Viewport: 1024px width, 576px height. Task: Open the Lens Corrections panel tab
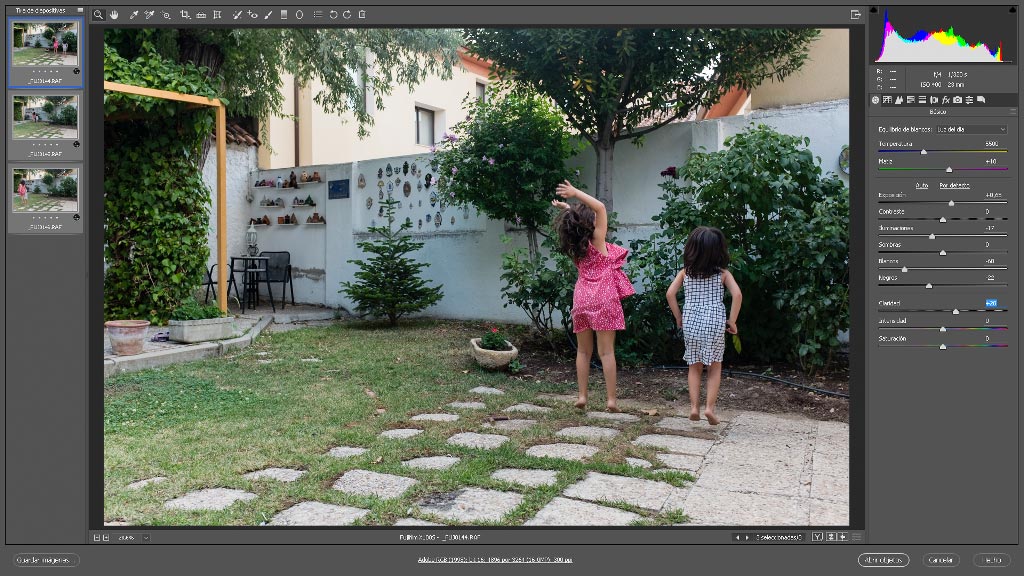pos(934,100)
